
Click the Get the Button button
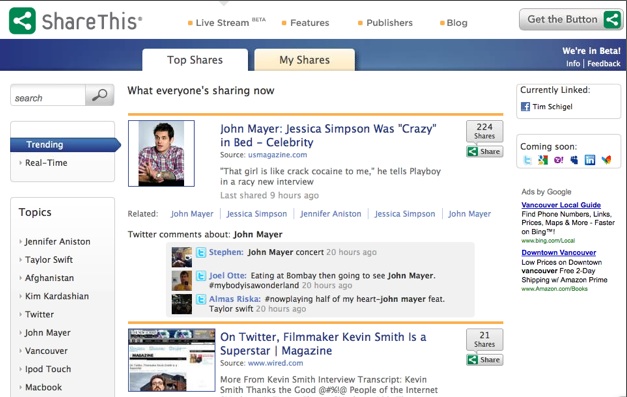571,19
